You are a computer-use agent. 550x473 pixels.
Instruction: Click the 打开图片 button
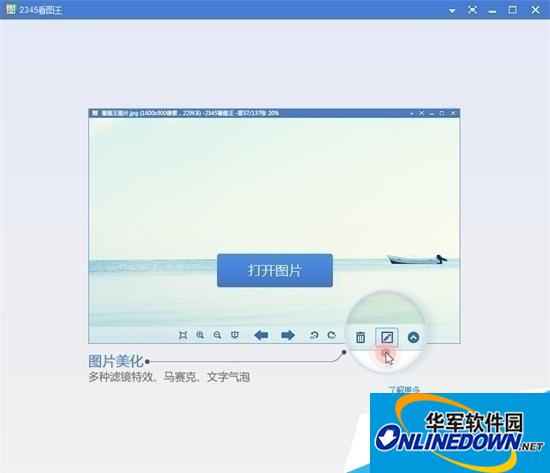275,270
